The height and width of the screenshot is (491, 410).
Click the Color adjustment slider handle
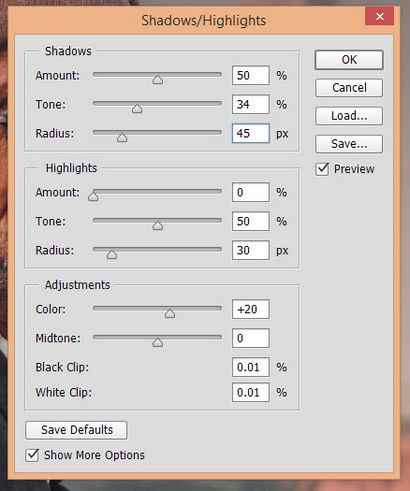pos(170,313)
